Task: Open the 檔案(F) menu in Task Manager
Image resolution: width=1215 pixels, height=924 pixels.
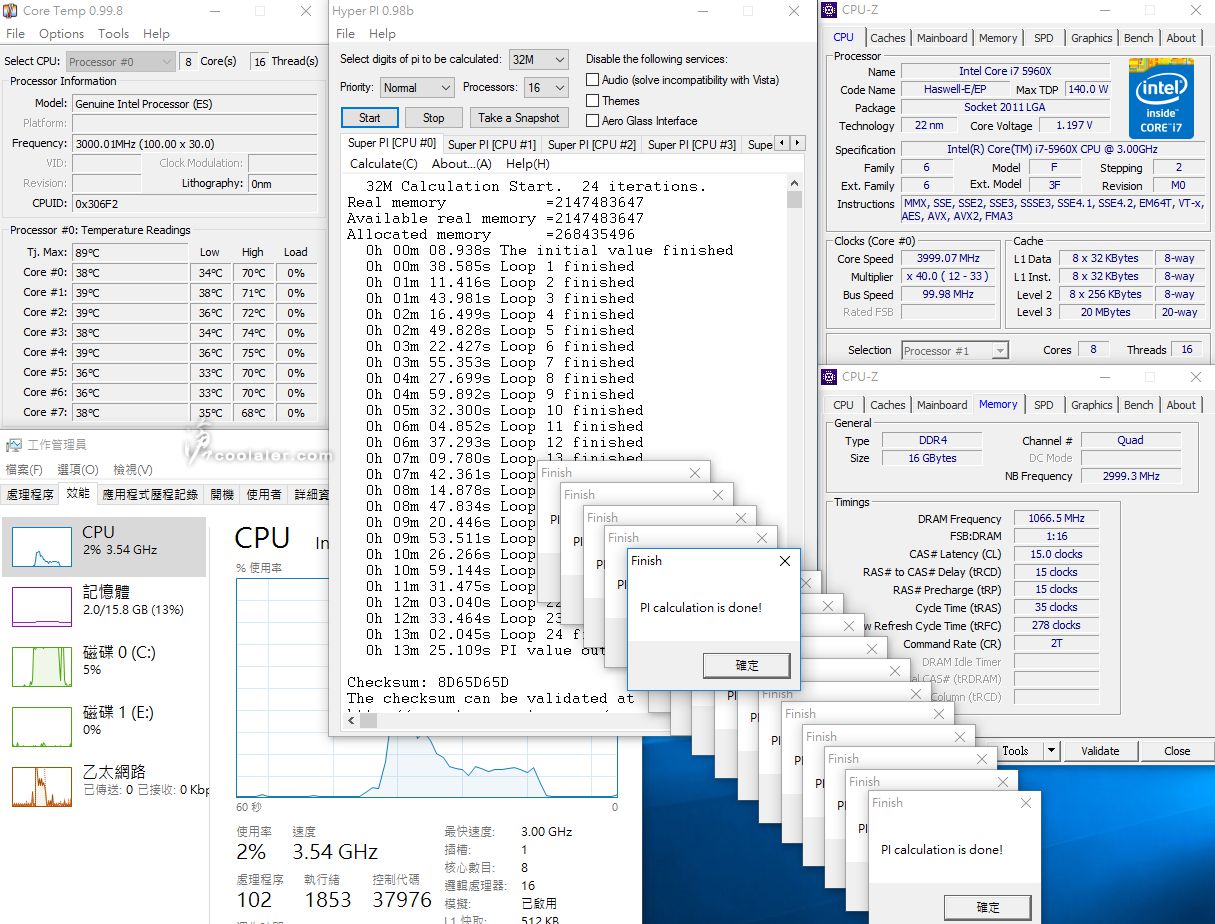Action: [x=24, y=470]
